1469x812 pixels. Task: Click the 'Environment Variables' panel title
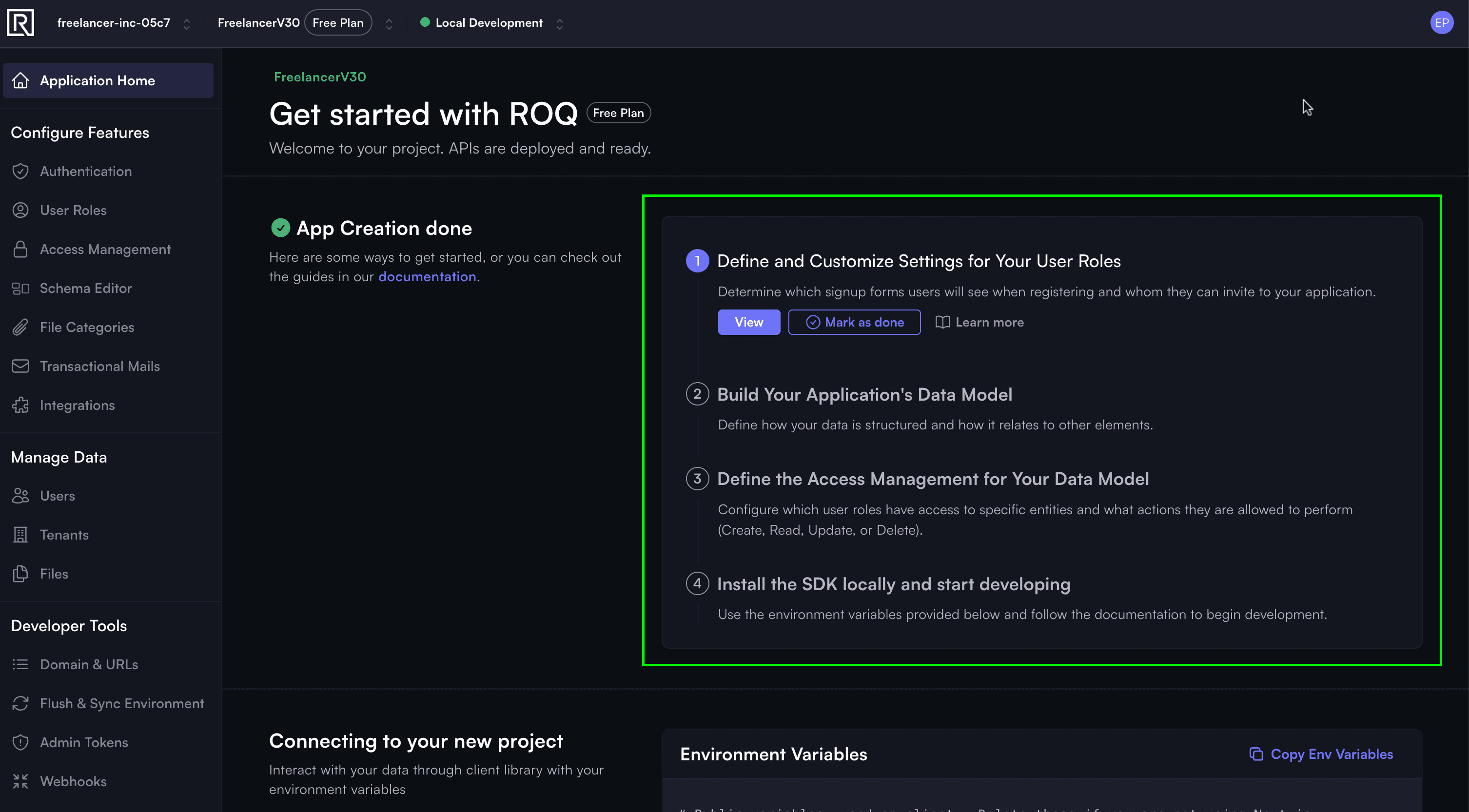click(773, 754)
